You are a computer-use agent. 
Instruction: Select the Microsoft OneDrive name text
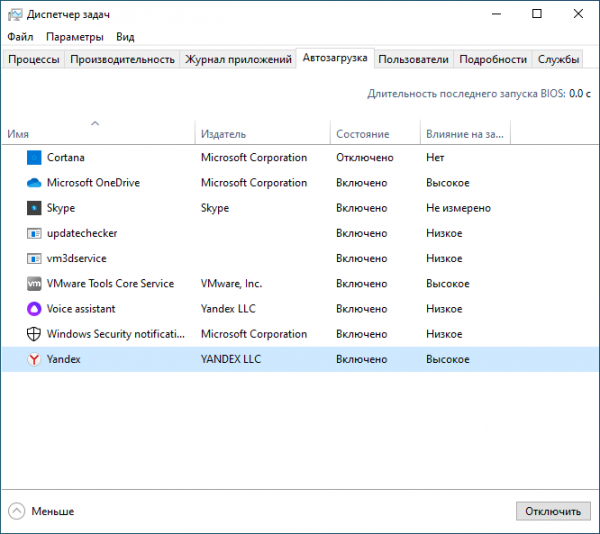click(93, 183)
